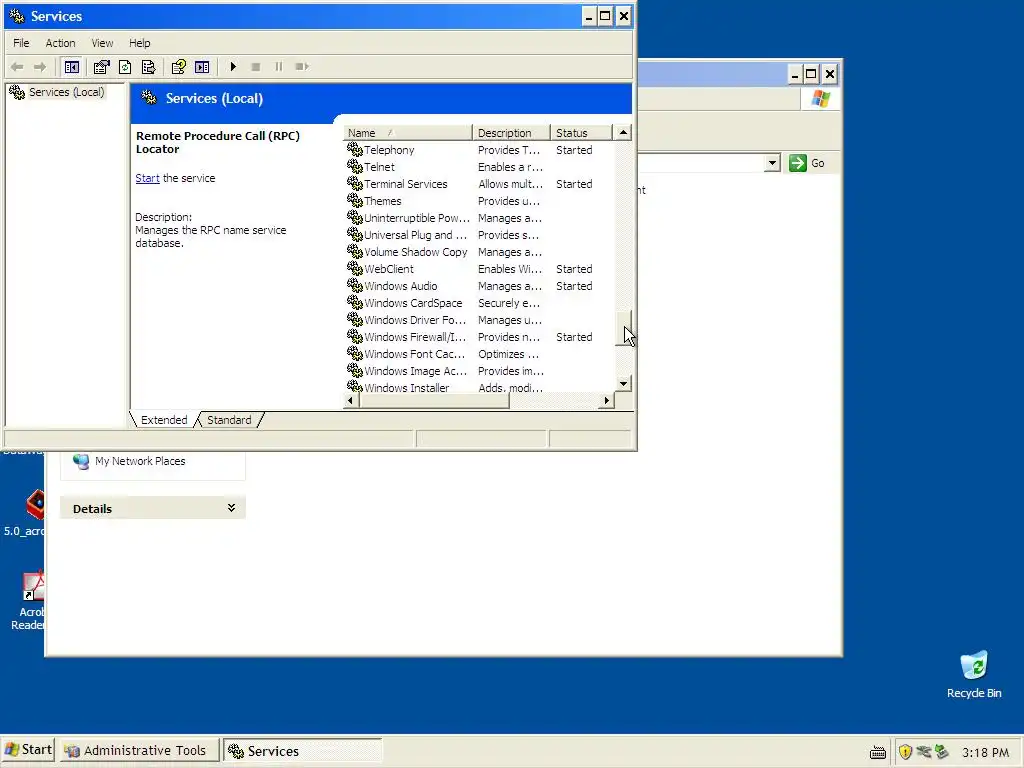Image resolution: width=1024 pixels, height=768 pixels.
Task: Click Started status of Terminal Services
Action: tap(574, 184)
